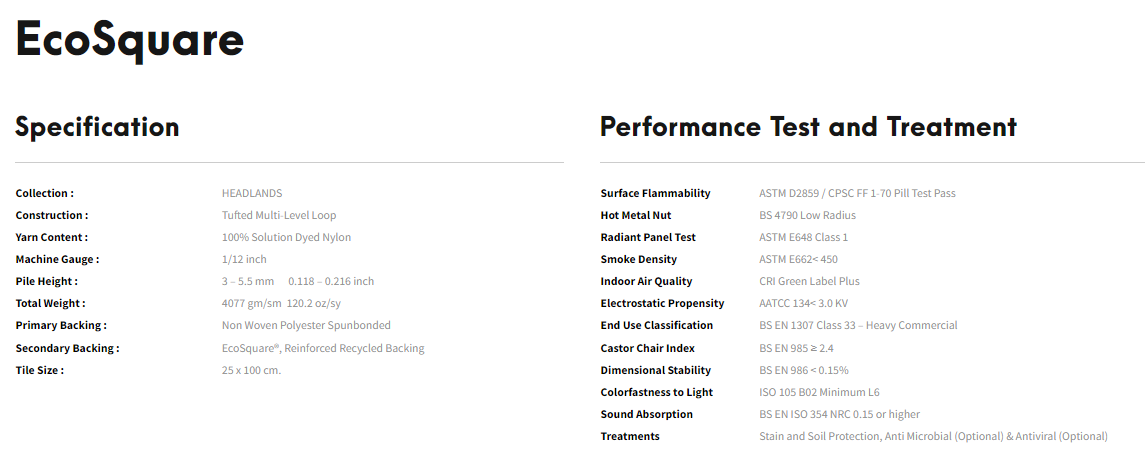Image resolution: width=1145 pixels, height=476 pixels.
Task: Select the ASTM E648 Class 1 text
Action: (803, 237)
